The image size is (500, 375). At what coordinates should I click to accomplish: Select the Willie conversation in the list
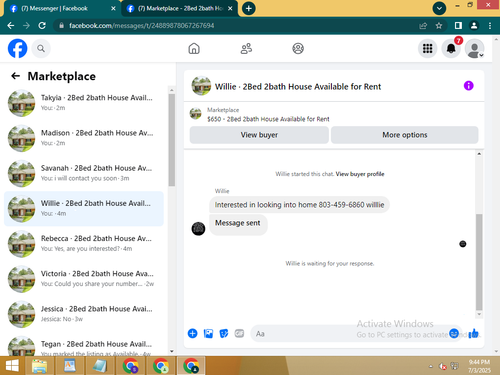84,208
